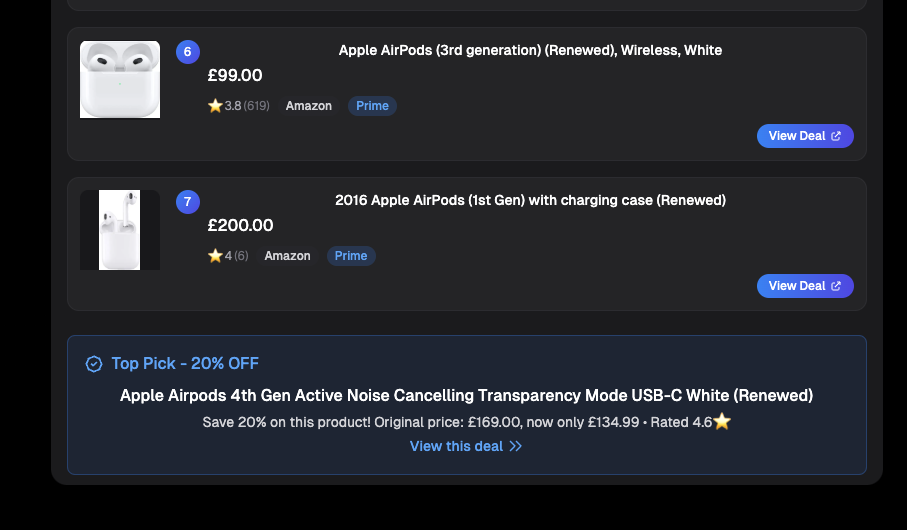This screenshot has width=907, height=530.
Task: Click the star icon beside the 4 rating
Action: pyautogui.click(x=215, y=256)
